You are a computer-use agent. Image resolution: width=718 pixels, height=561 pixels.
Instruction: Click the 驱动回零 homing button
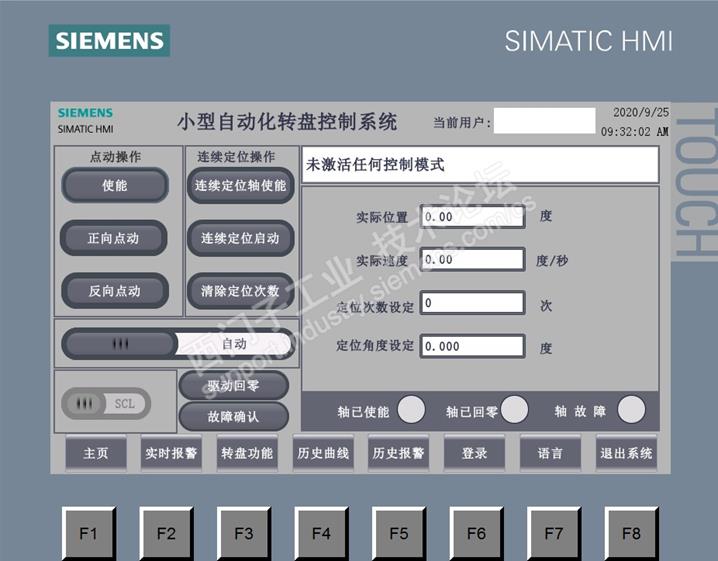234,386
